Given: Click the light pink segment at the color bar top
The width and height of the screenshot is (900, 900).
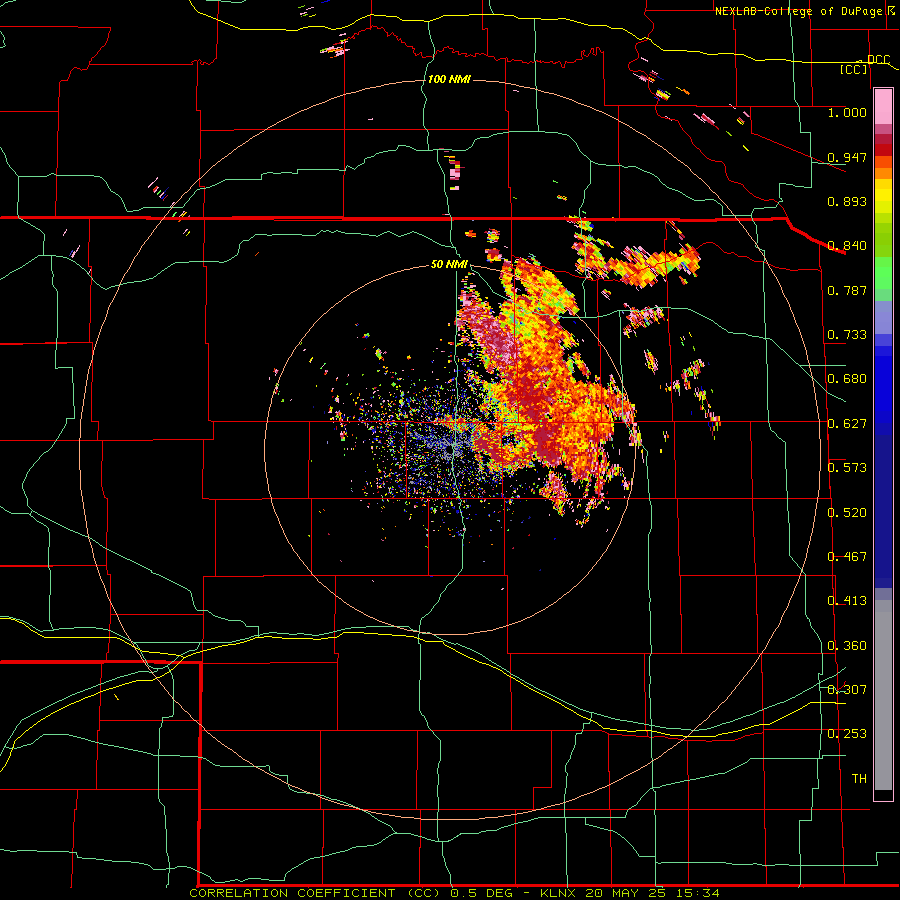Looking at the screenshot, I should [x=883, y=107].
